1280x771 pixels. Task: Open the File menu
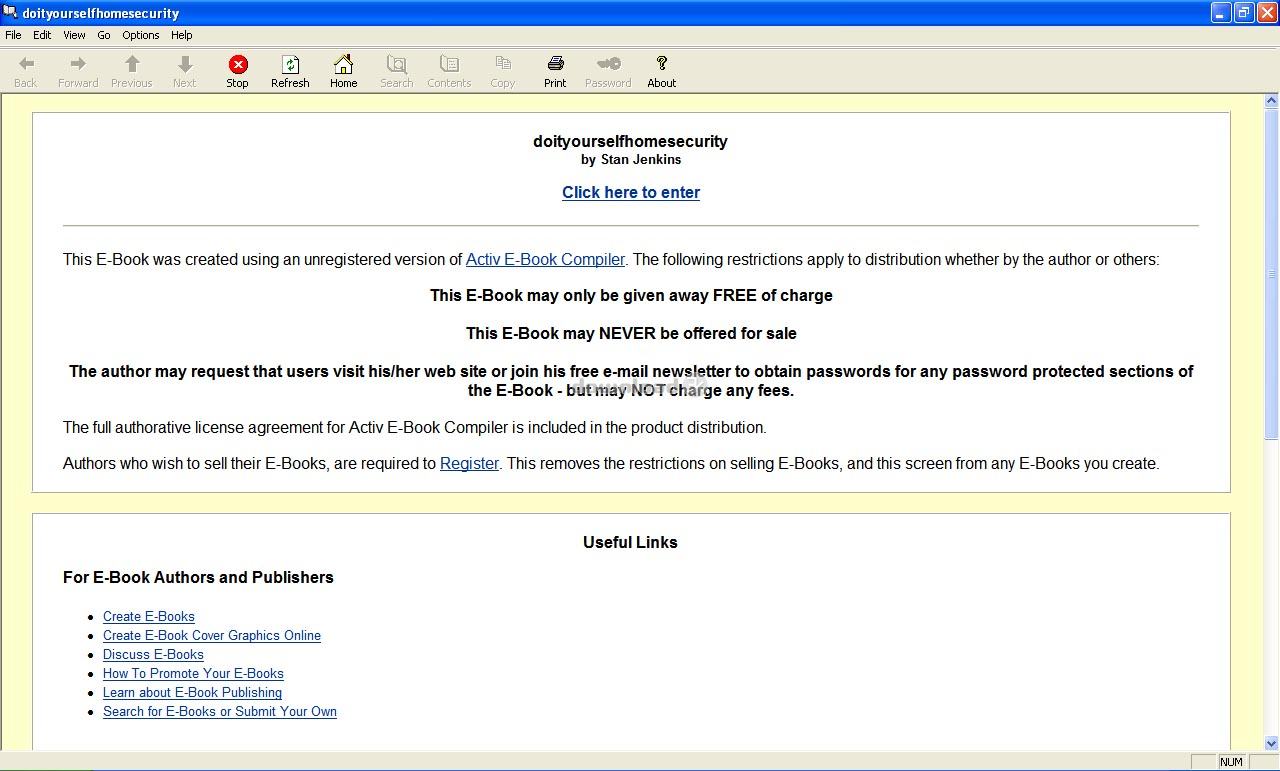click(x=13, y=35)
